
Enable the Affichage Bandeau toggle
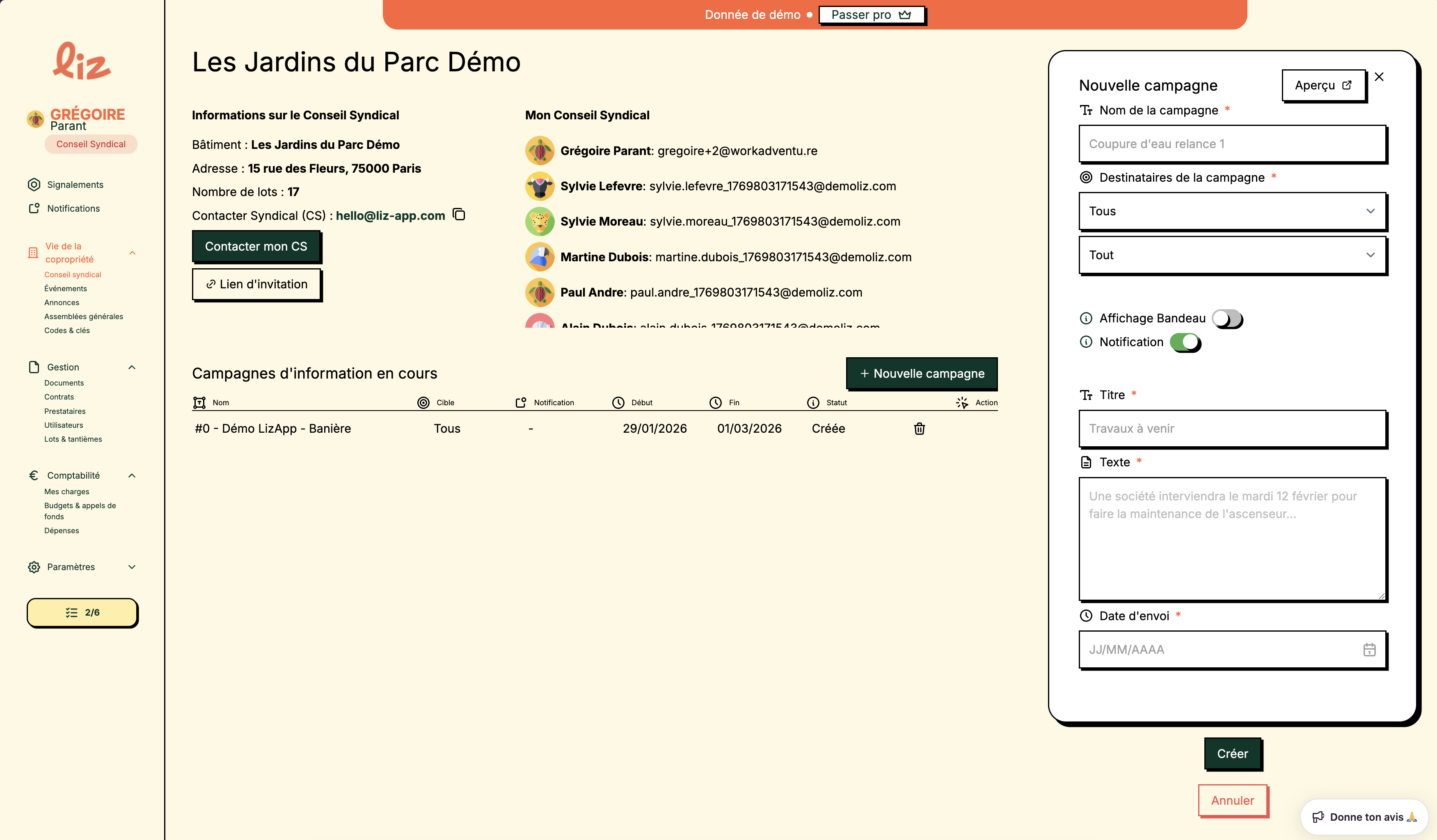[x=1227, y=319]
